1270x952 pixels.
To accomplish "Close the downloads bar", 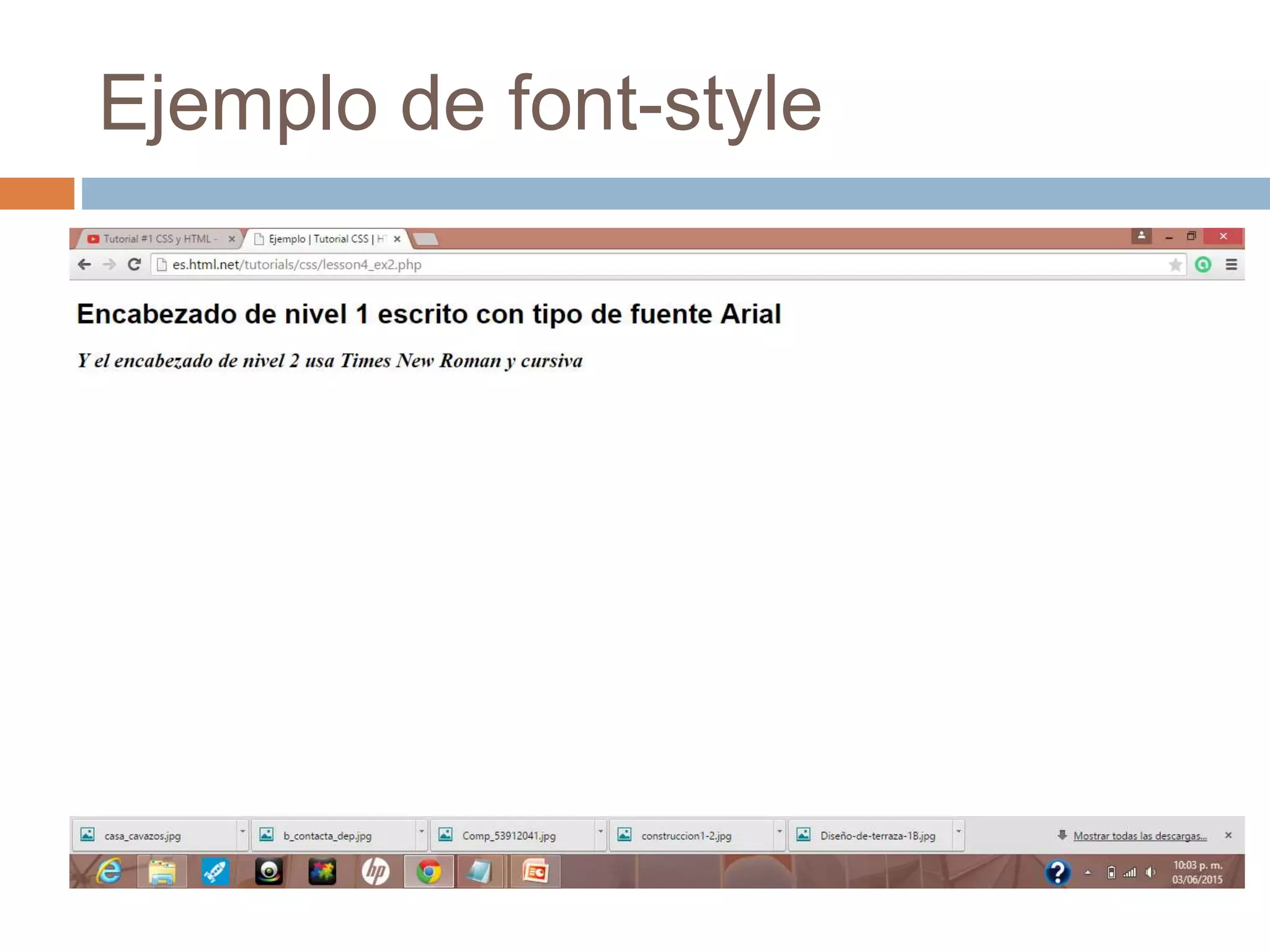I will point(1228,835).
